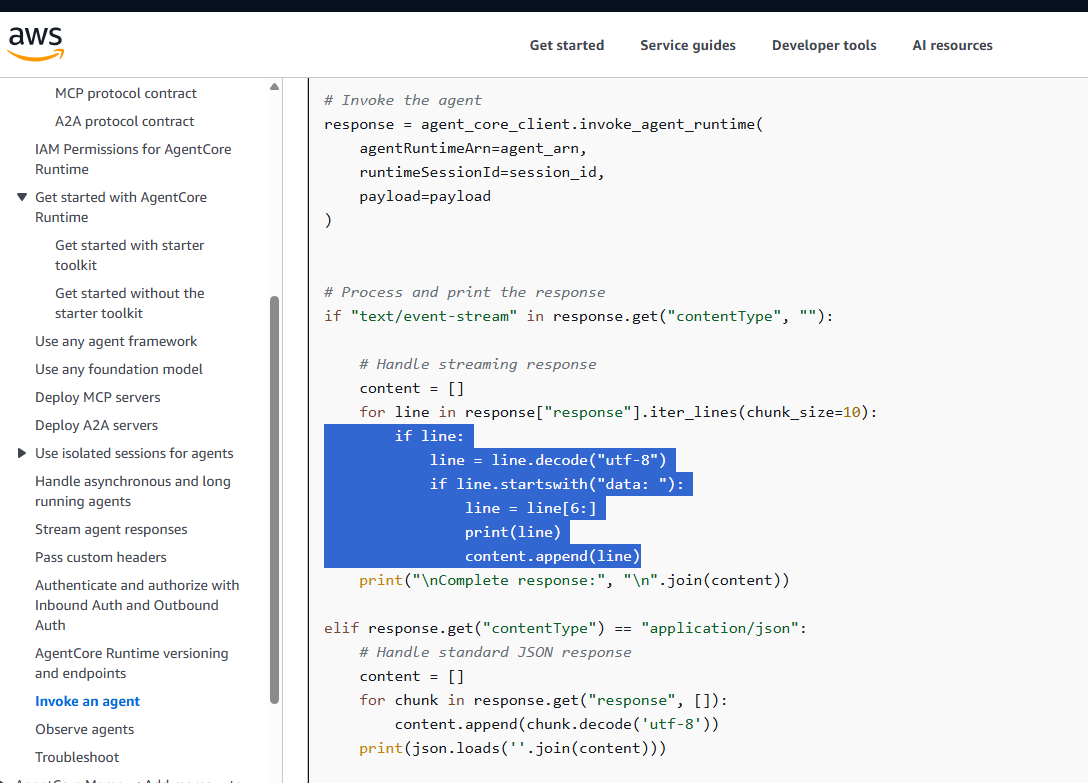1088x783 pixels.
Task: Click '# Handle streaming response' comment
Action: point(477,364)
